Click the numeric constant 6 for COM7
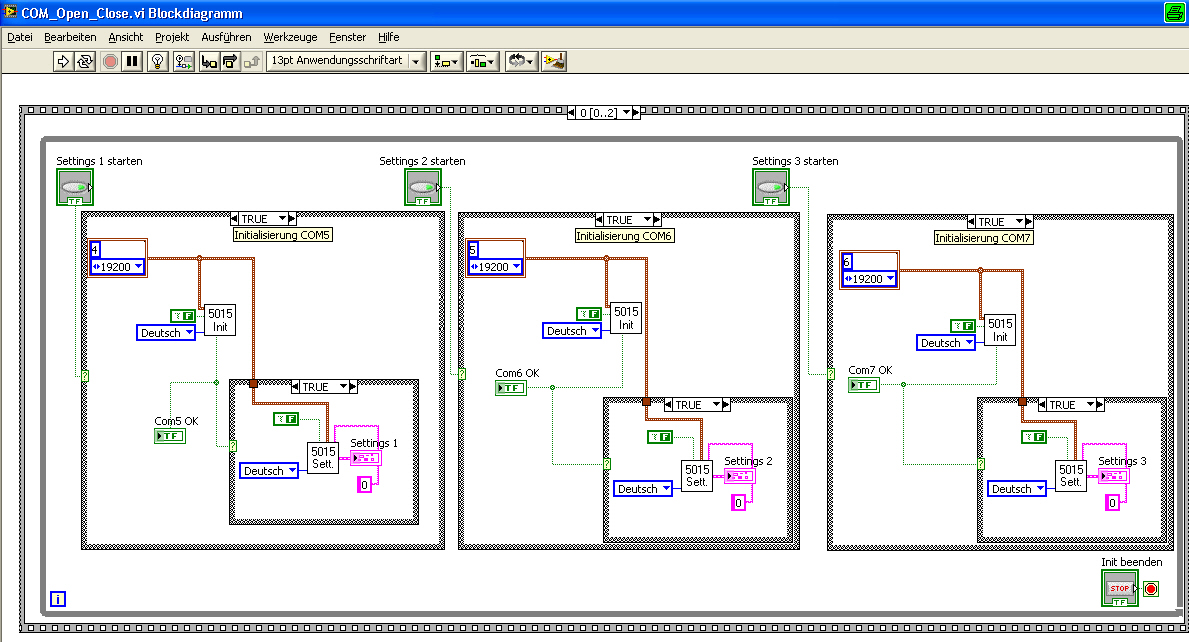This screenshot has width=1189, height=642. (847, 261)
